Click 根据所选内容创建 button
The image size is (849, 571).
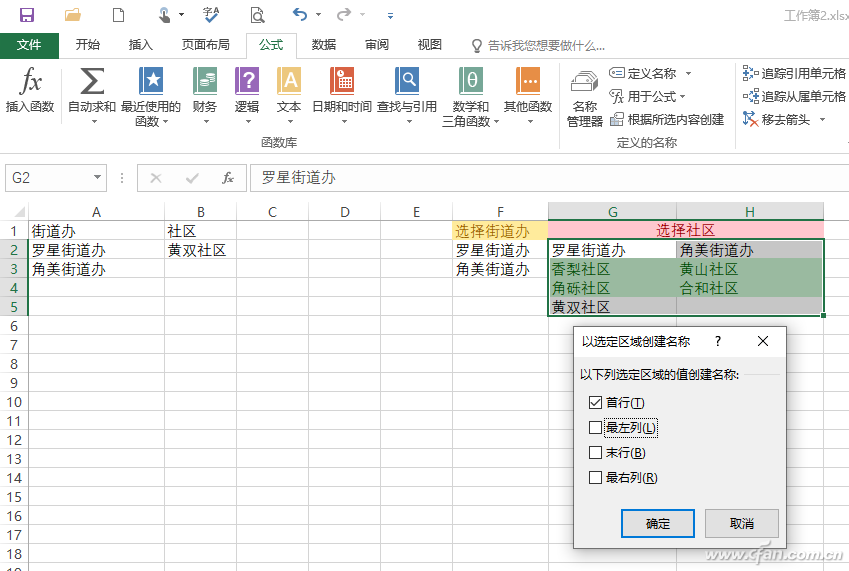click(667, 120)
